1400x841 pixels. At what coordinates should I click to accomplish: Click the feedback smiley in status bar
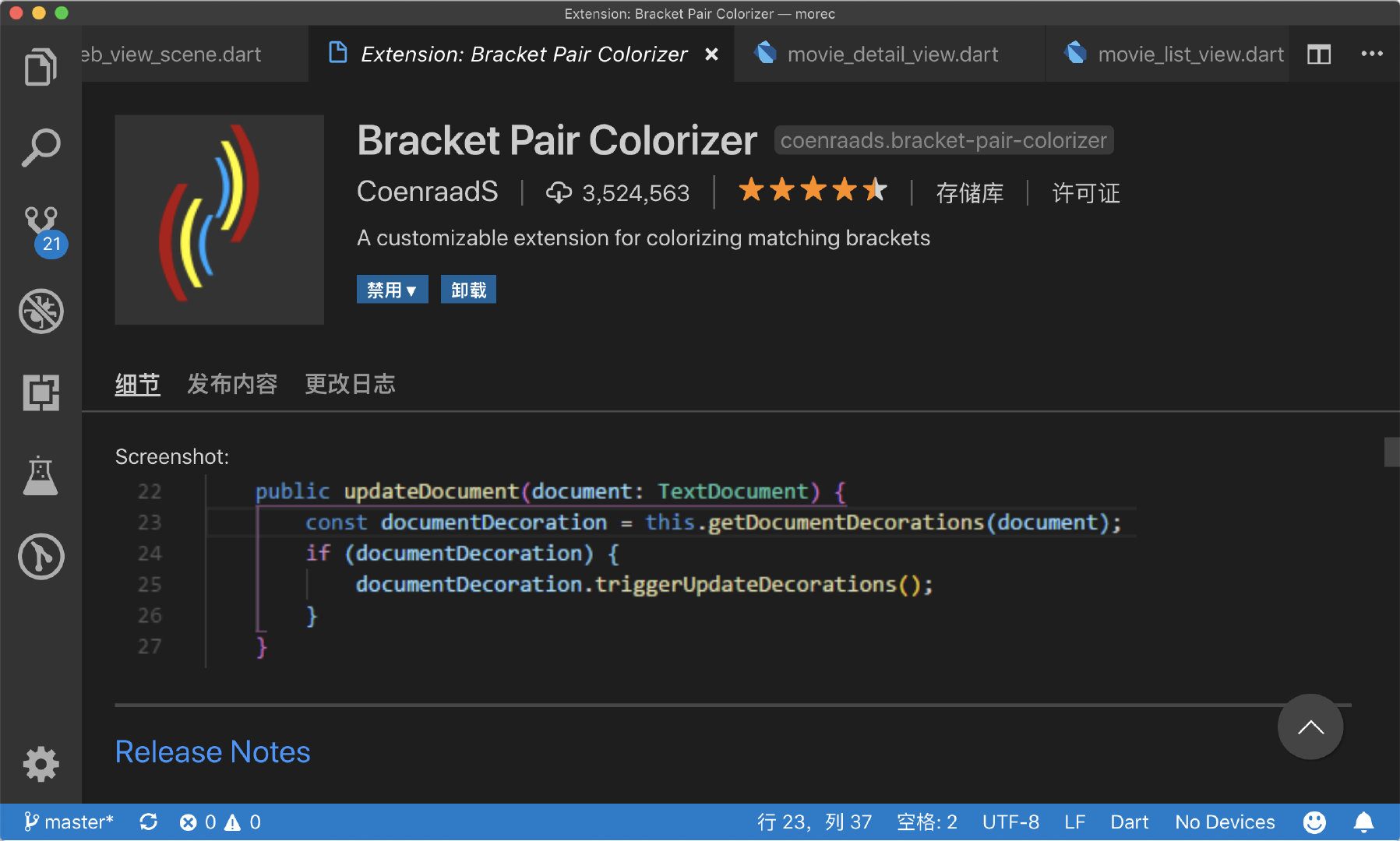[1314, 822]
